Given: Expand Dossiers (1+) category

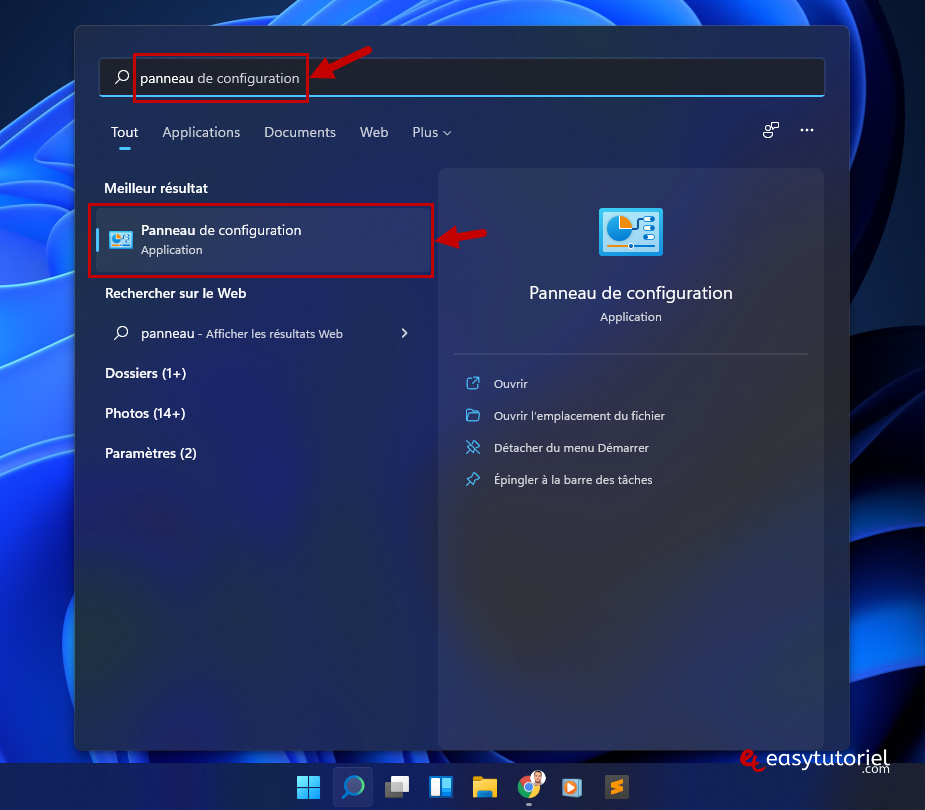Looking at the screenshot, I should [146, 373].
